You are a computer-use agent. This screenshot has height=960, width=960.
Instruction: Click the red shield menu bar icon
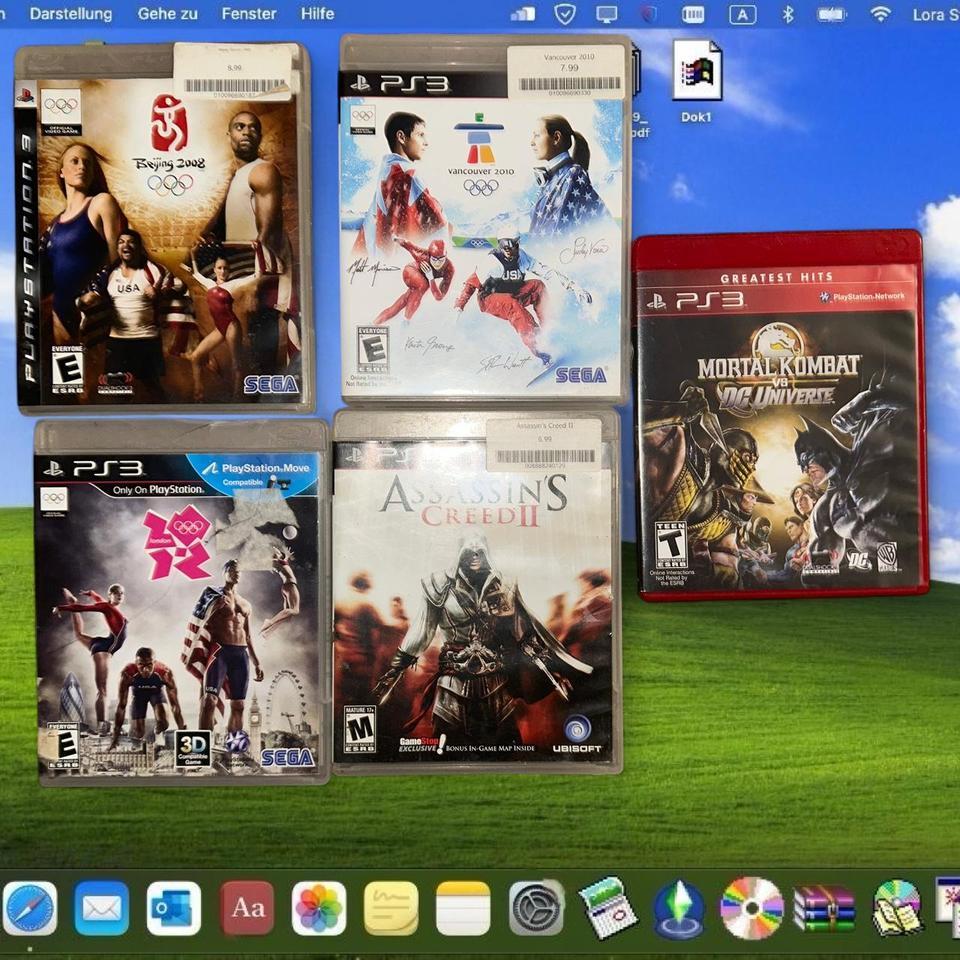click(x=648, y=13)
